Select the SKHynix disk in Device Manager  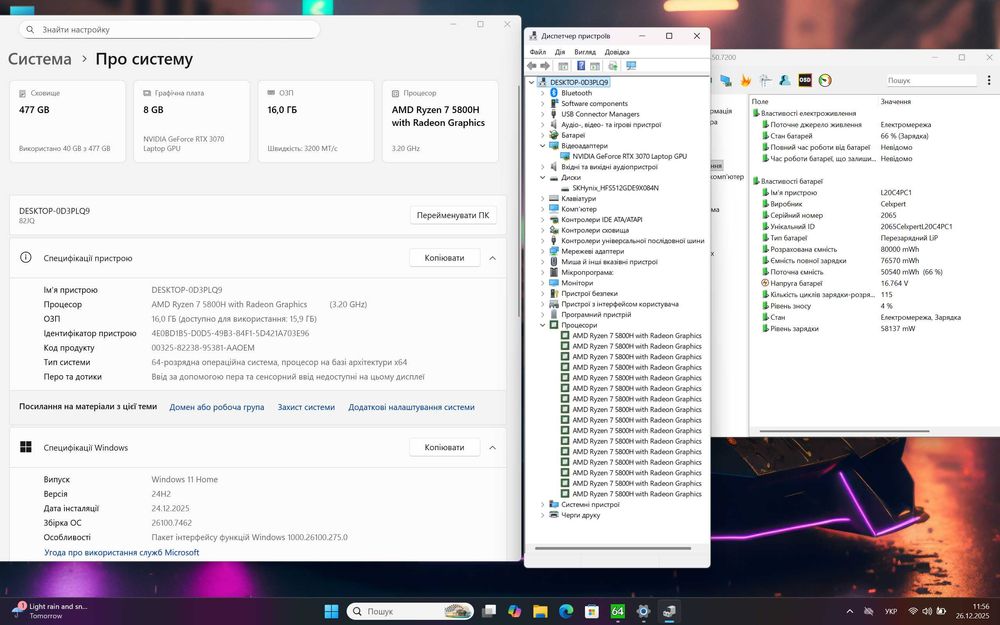pyautogui.click(x=615, y=188)
